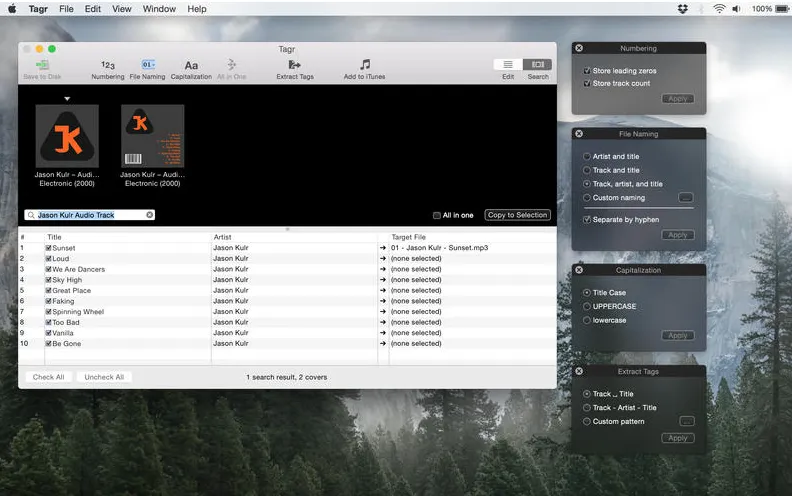Apply the Numbering settings
The image size is (792, 496).
click(x=677, y=98)
